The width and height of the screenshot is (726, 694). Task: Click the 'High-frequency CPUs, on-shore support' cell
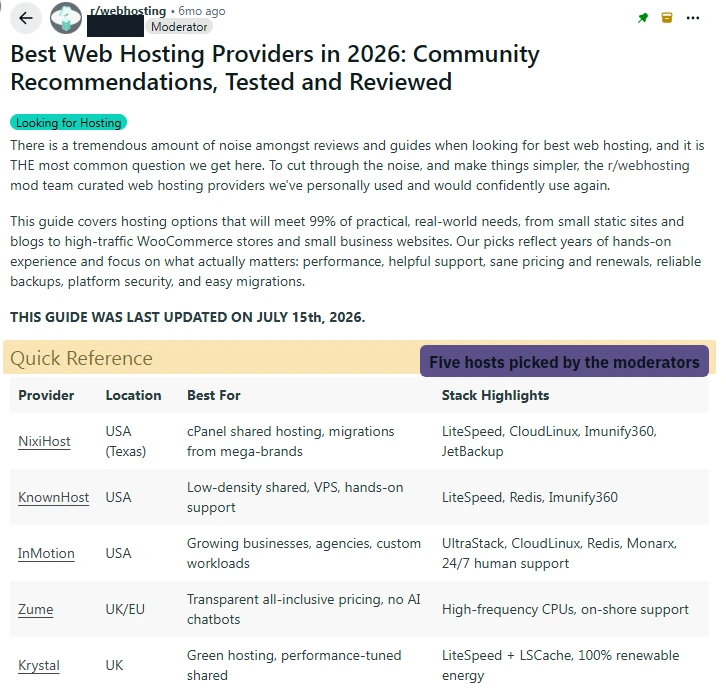(x=565, y=609)
